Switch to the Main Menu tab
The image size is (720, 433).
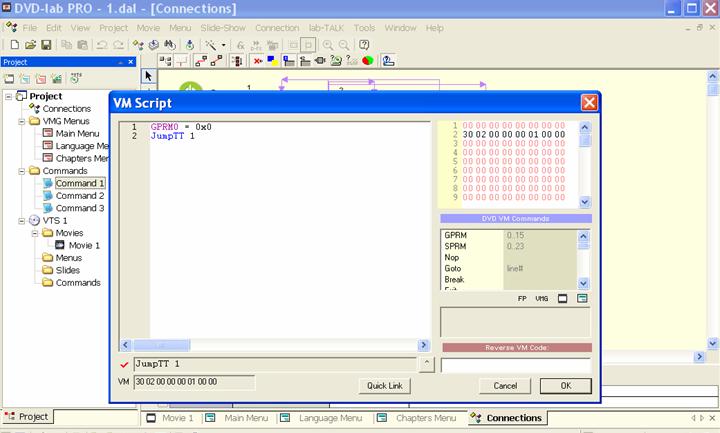[x=237, y=418]
